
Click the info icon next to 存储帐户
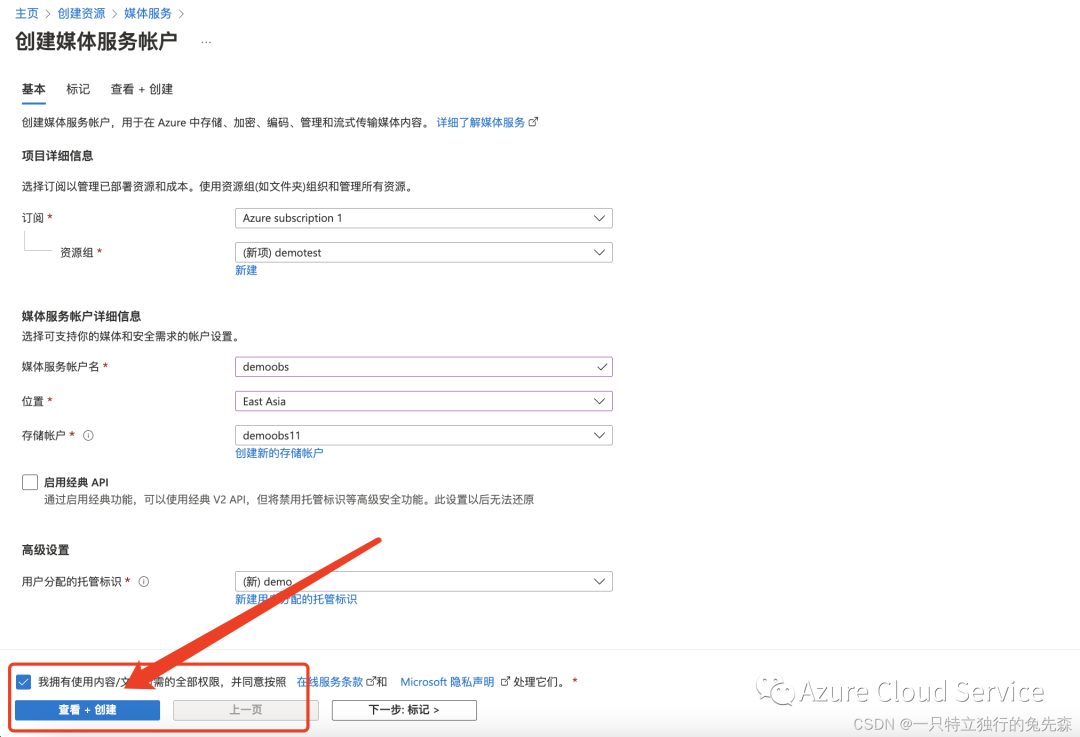[88, 435]
